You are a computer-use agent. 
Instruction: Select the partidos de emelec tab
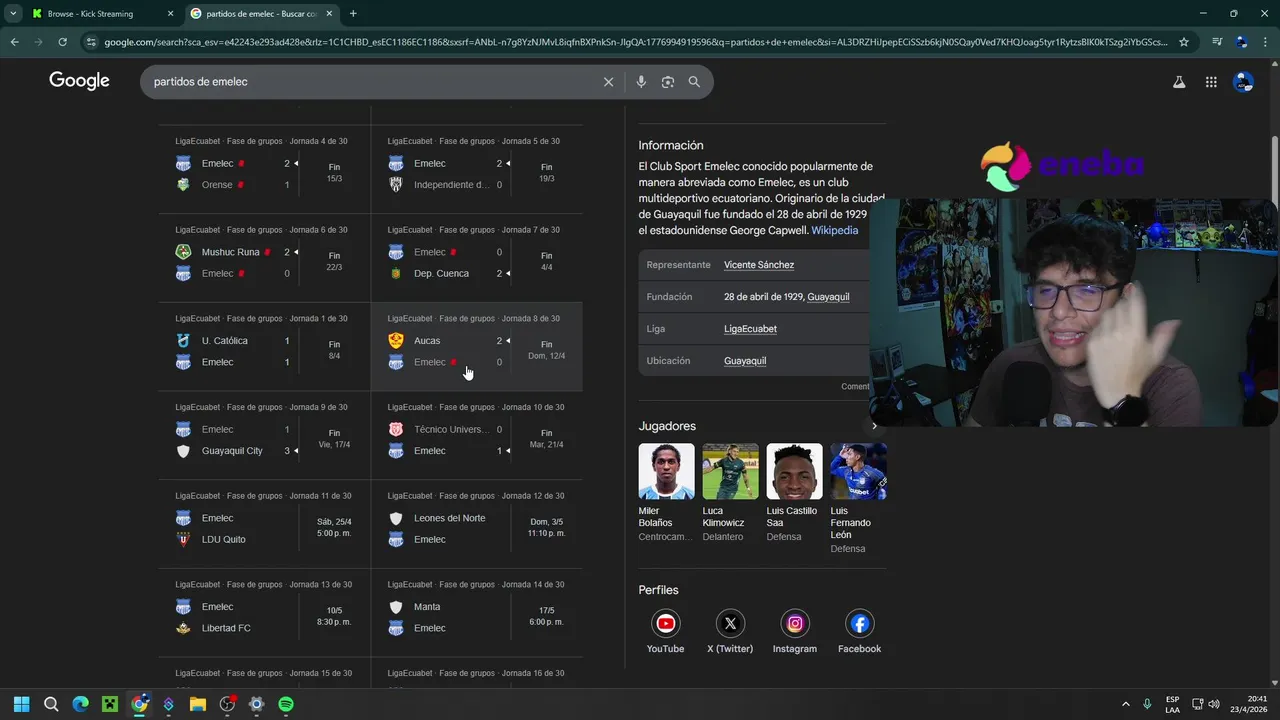(263, 14)
